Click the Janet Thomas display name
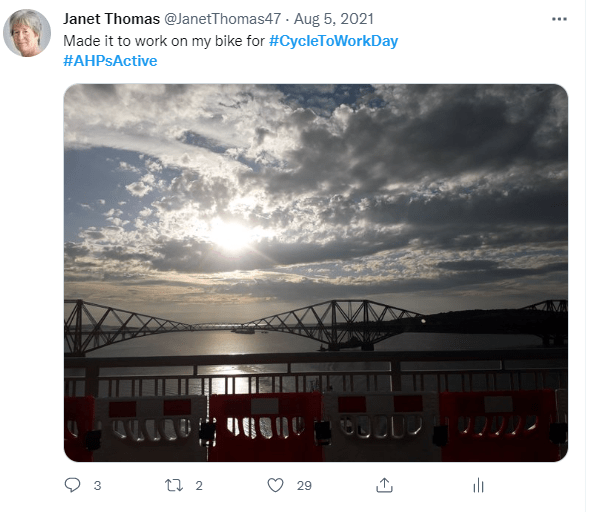The height and width of the screenshot is (512, 591). (111, 19)
